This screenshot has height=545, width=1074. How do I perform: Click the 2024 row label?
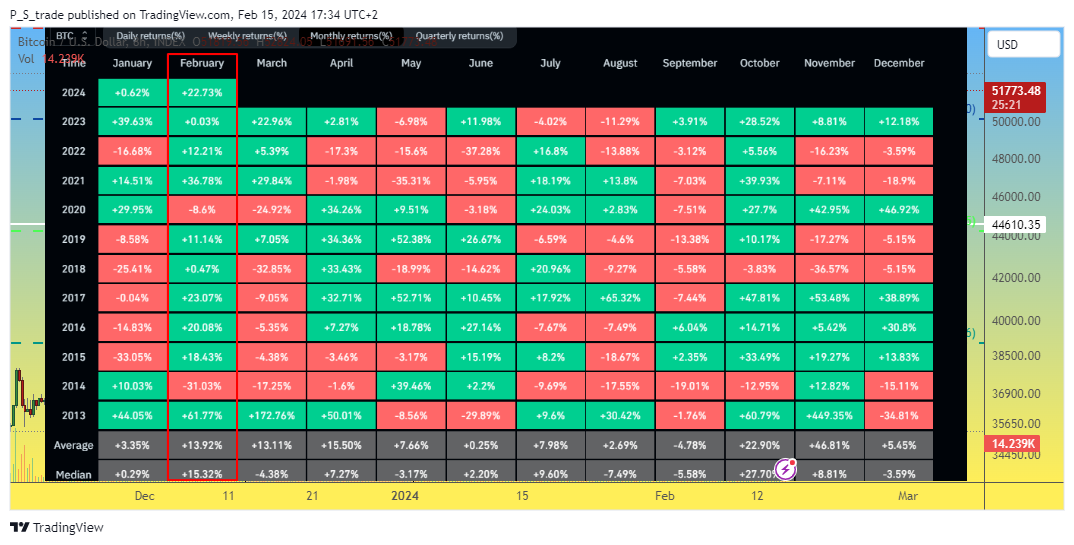[x=73, y=92]
